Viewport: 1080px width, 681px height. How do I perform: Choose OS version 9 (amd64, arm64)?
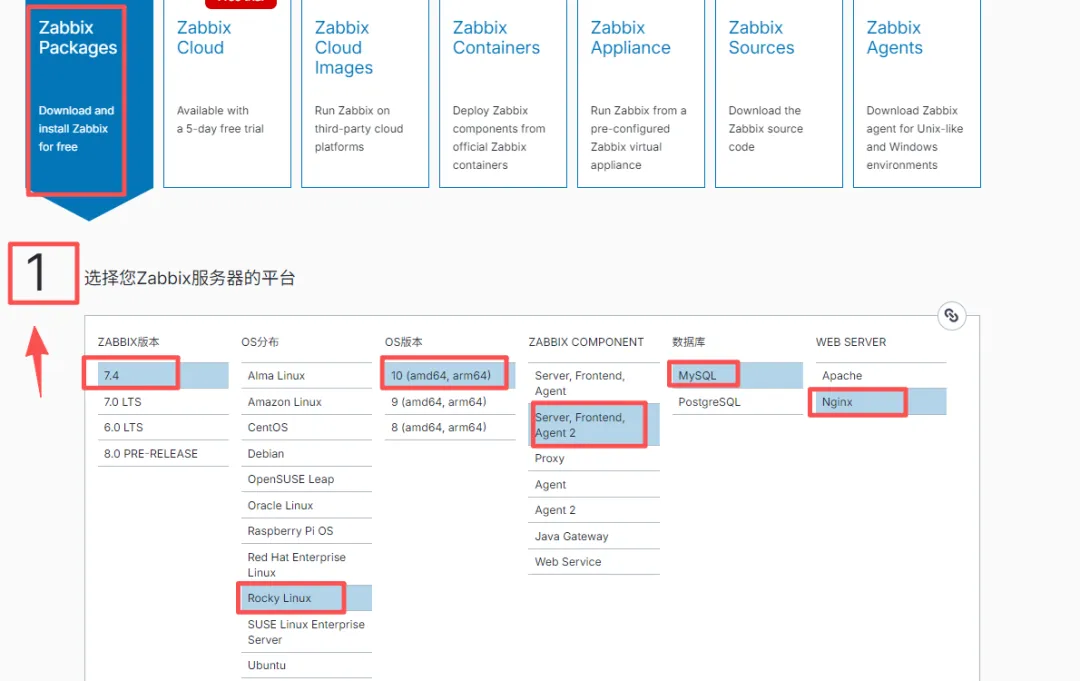pos(450,401)
